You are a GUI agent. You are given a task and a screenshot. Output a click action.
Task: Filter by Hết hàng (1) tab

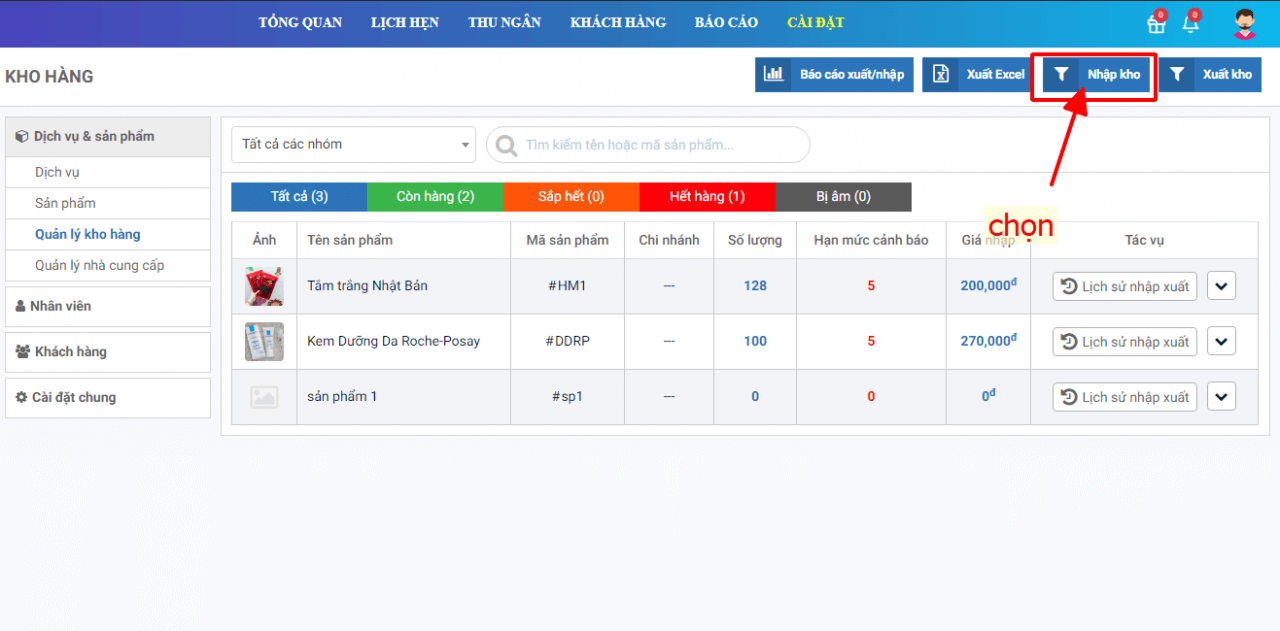[707, 197]
